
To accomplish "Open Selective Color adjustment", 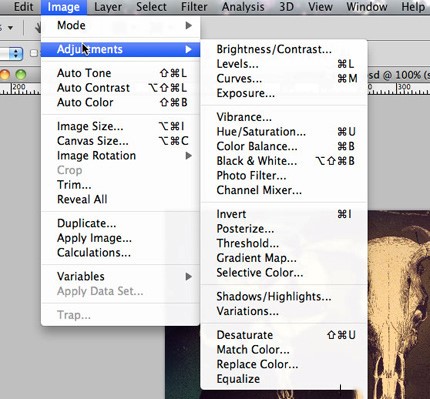I will (x=284, y=273).
